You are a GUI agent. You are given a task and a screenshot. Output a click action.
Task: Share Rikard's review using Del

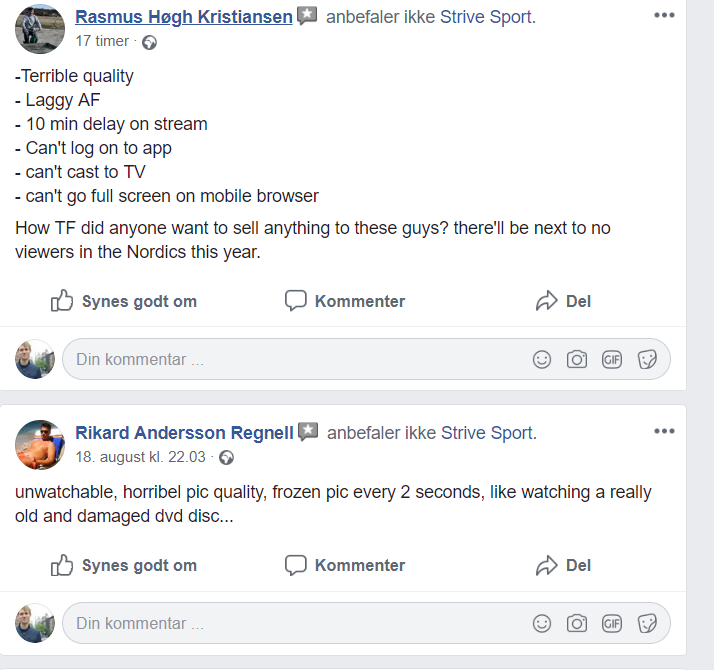(564, 565)
